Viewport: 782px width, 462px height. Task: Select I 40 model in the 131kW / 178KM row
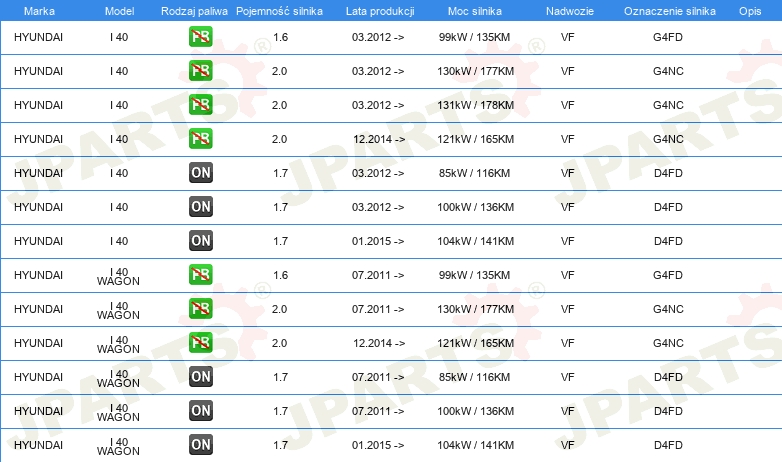tap(119, 105)
